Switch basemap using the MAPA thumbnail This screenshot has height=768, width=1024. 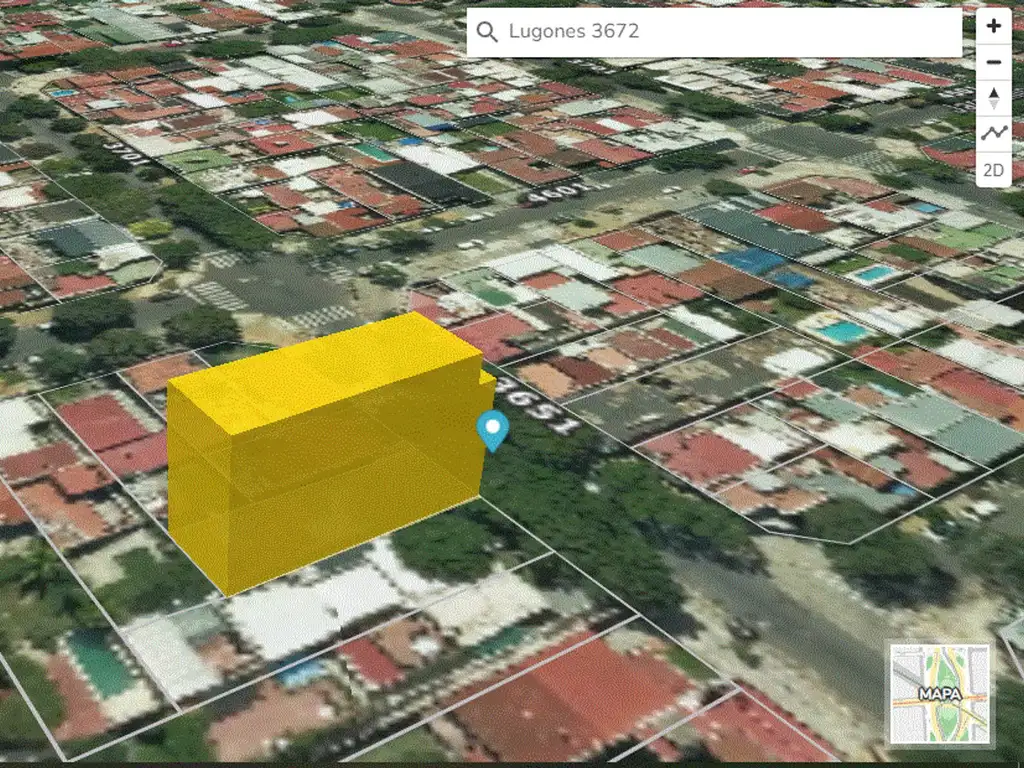(x=940, y=694)
